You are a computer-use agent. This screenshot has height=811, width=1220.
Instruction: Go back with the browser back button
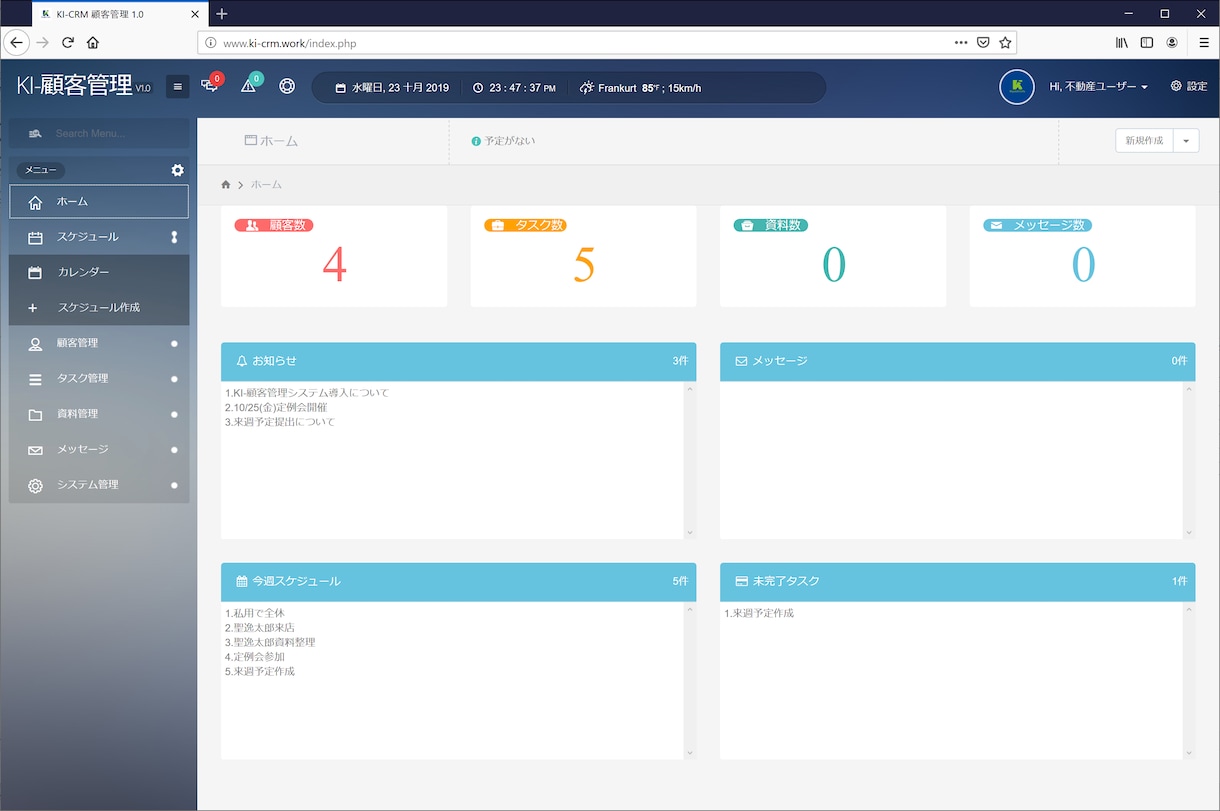point(17,43)
